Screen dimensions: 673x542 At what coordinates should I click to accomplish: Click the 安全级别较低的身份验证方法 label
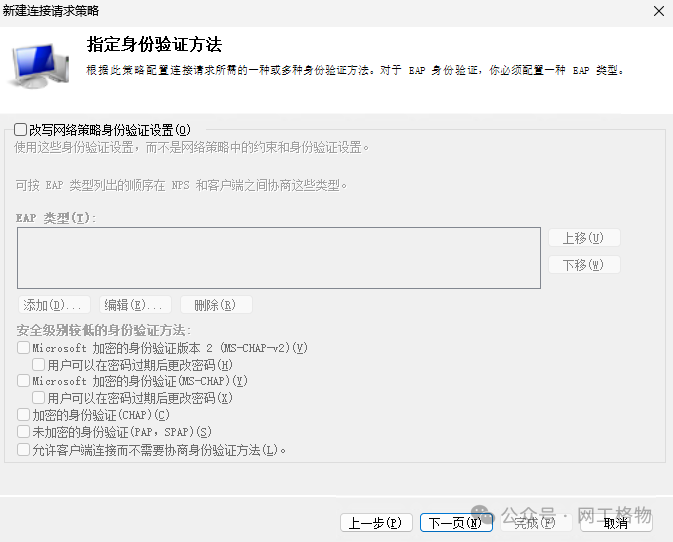pyautogui.click(x=104, y=330)
